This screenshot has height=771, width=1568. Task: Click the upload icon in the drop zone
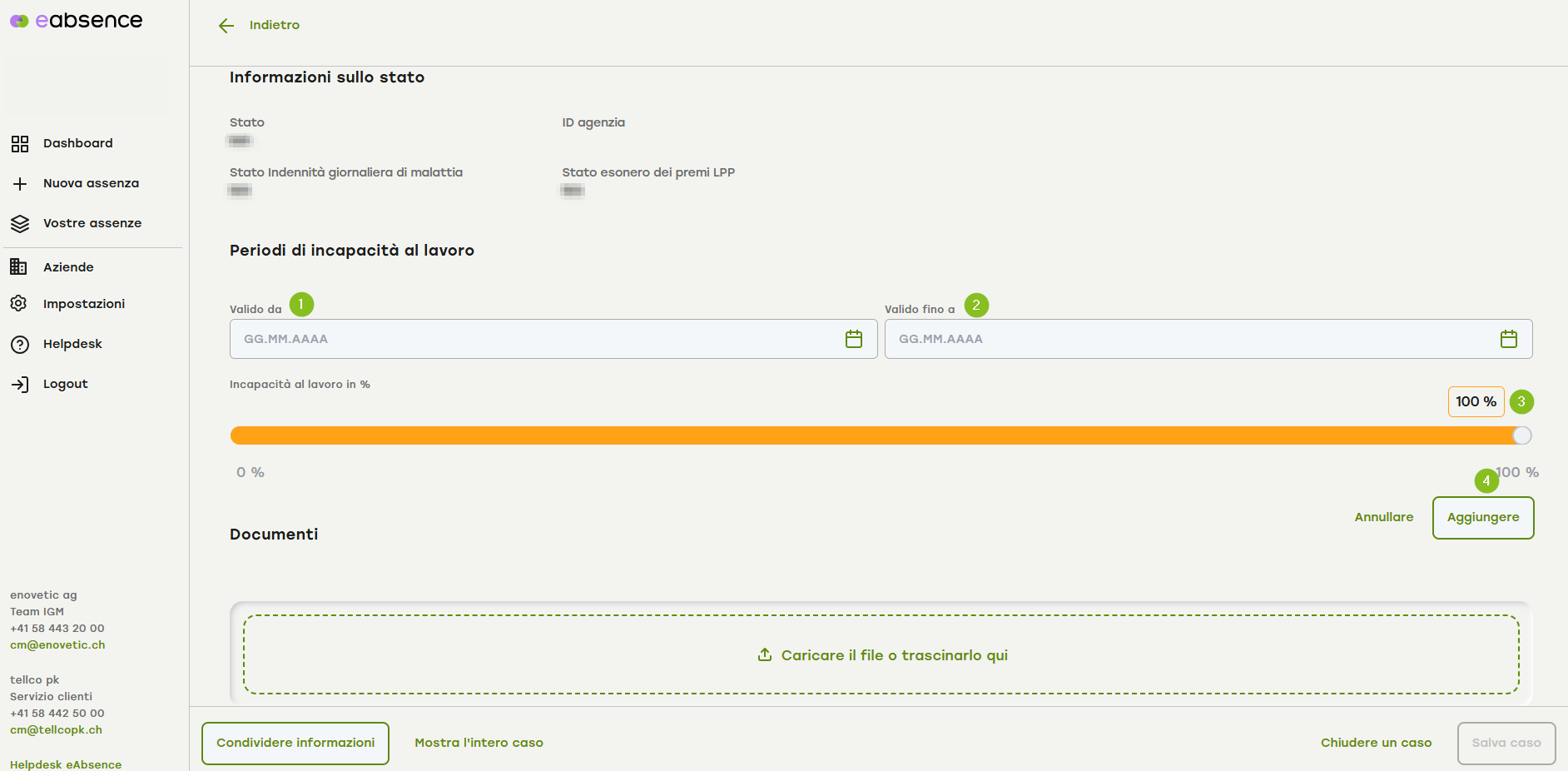[x=765, y=655]
